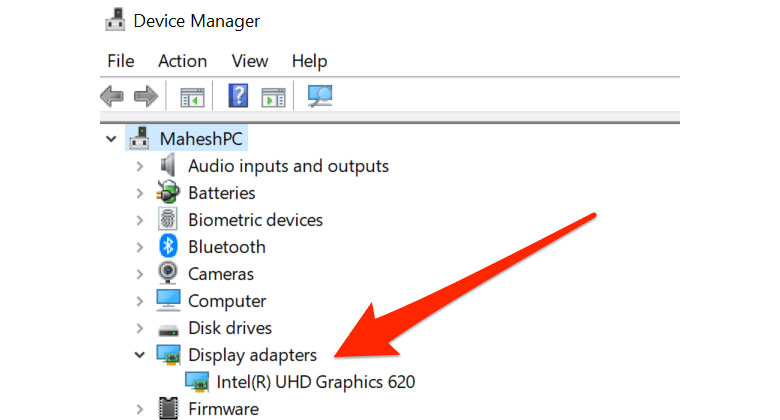Open the View menu

click(x=250, y=61)
